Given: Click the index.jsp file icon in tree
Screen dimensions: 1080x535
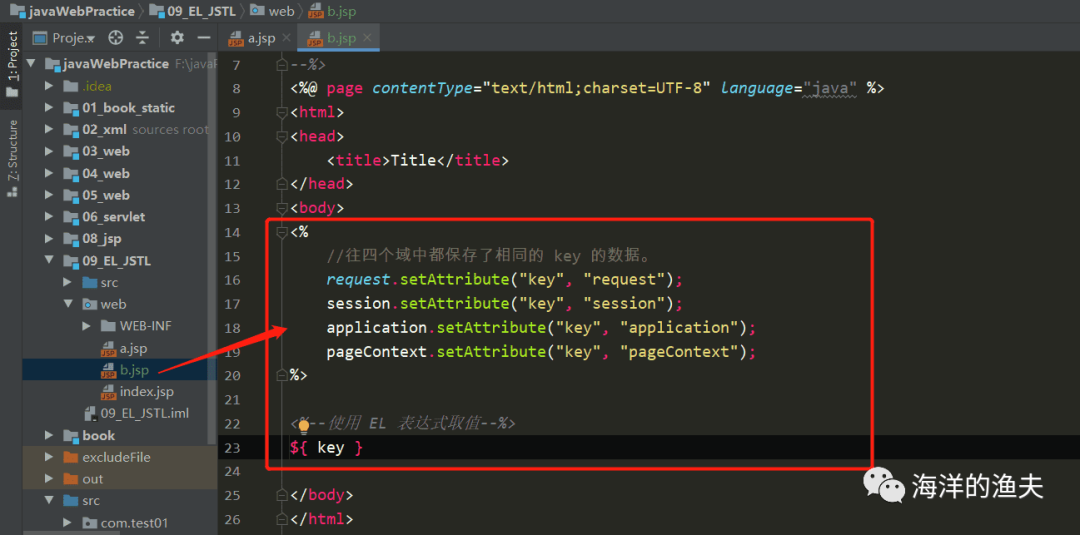Looking at the screenshot, I should point(108,392).
